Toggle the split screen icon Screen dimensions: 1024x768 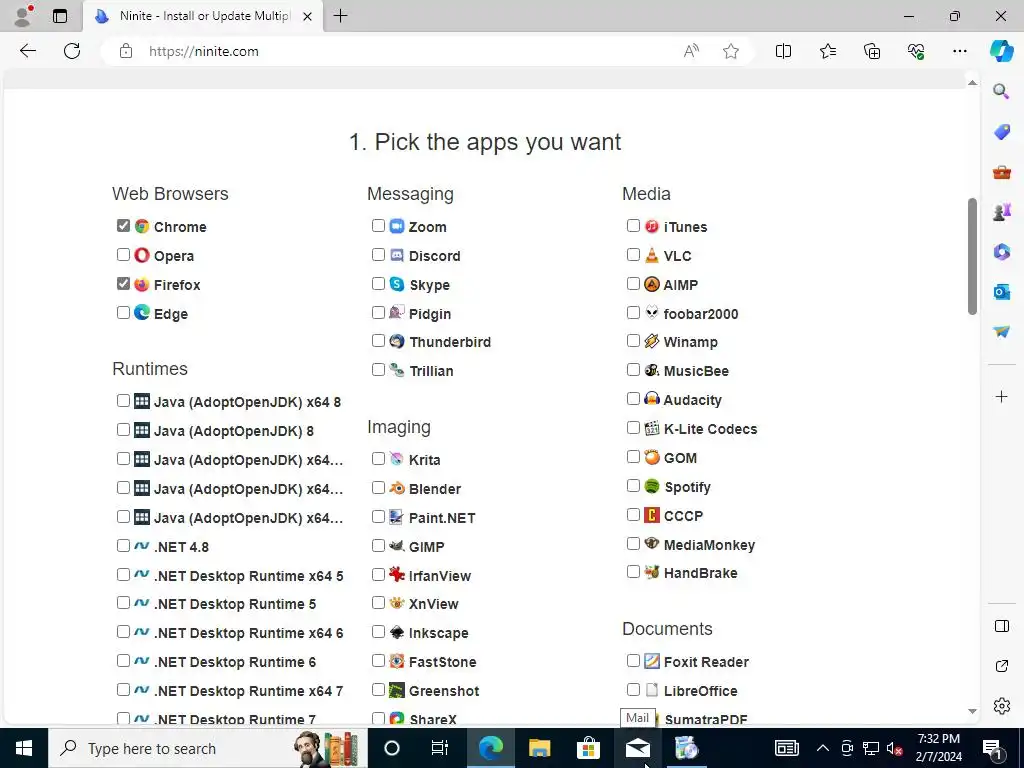tap(783, 51)
